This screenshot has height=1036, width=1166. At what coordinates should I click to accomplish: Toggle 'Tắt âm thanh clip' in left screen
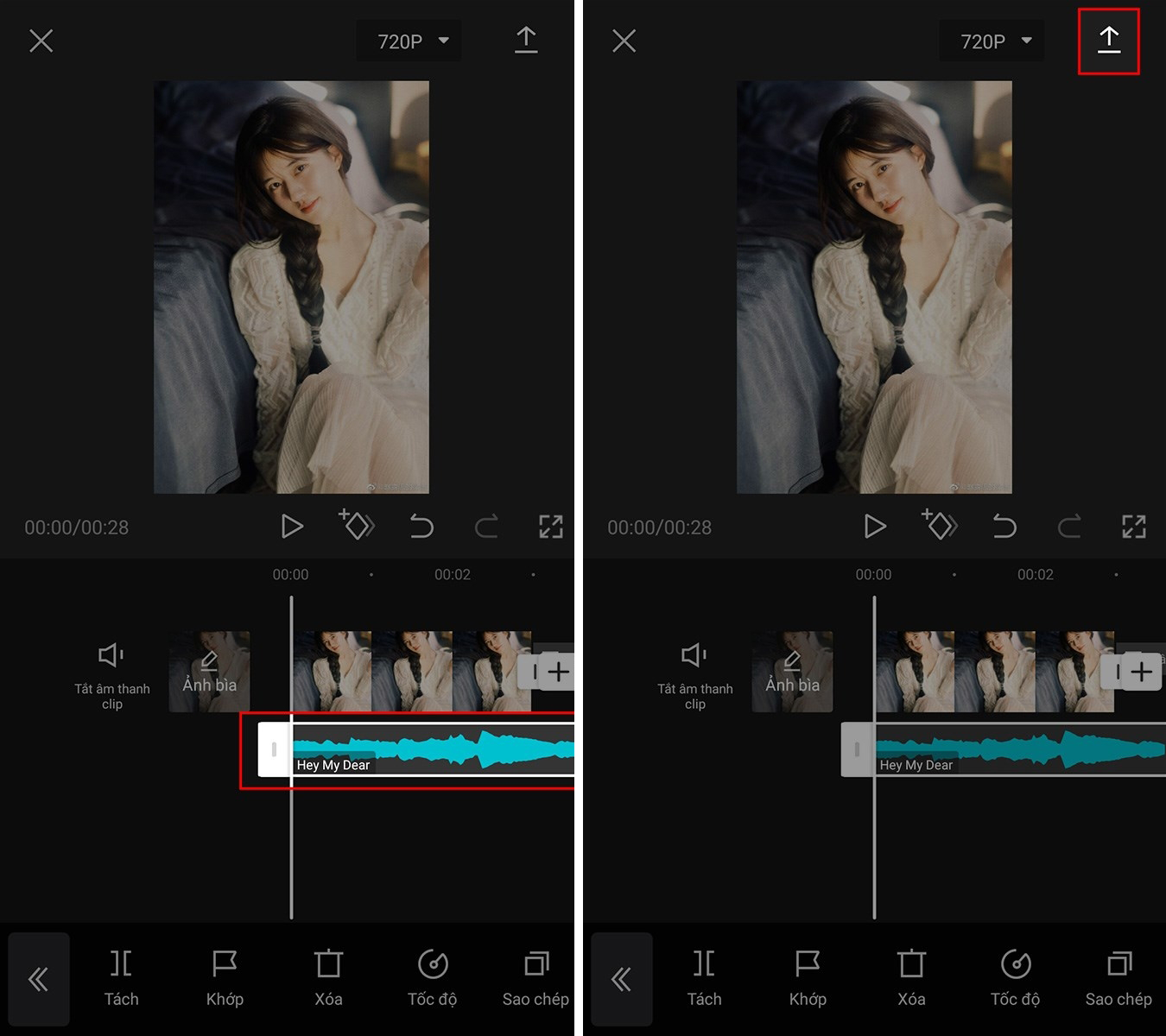tap(112, 676)
